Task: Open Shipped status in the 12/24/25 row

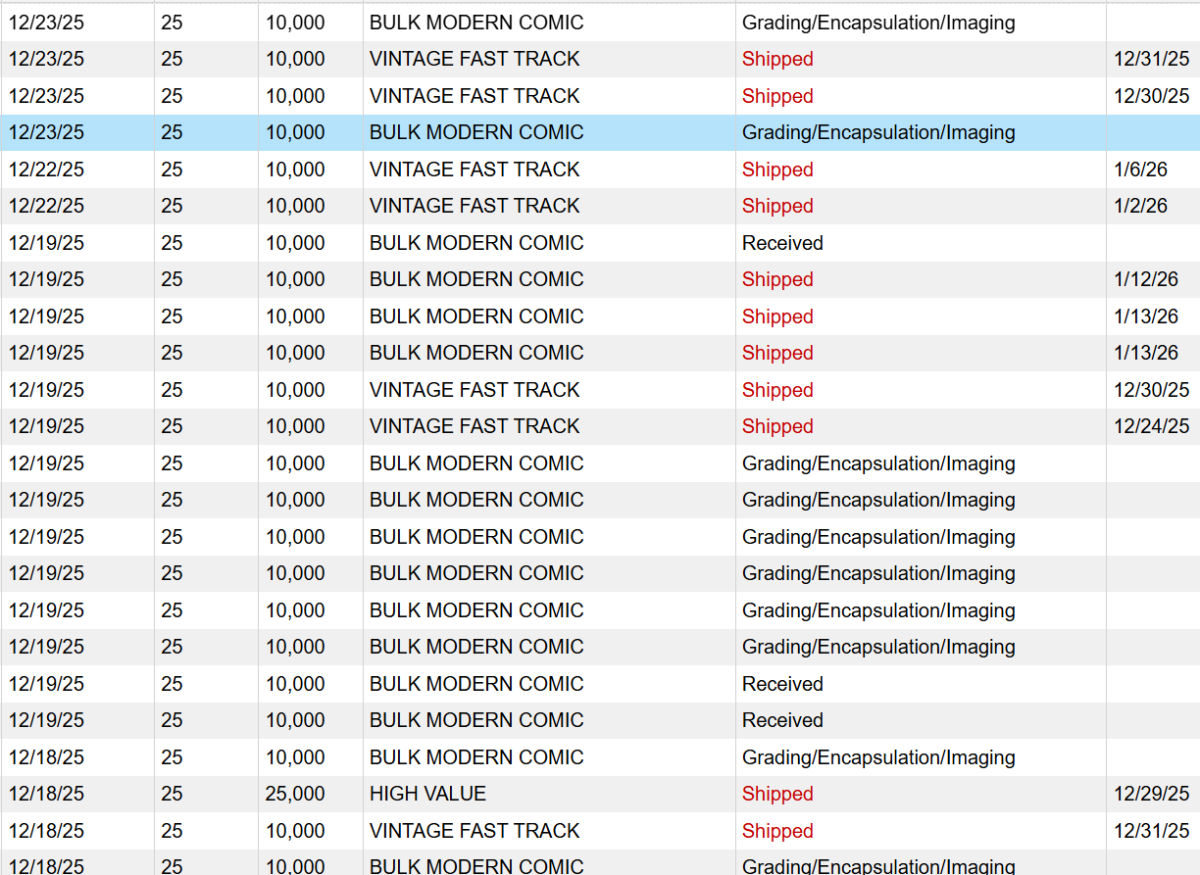Action: [x=777, y=427]
